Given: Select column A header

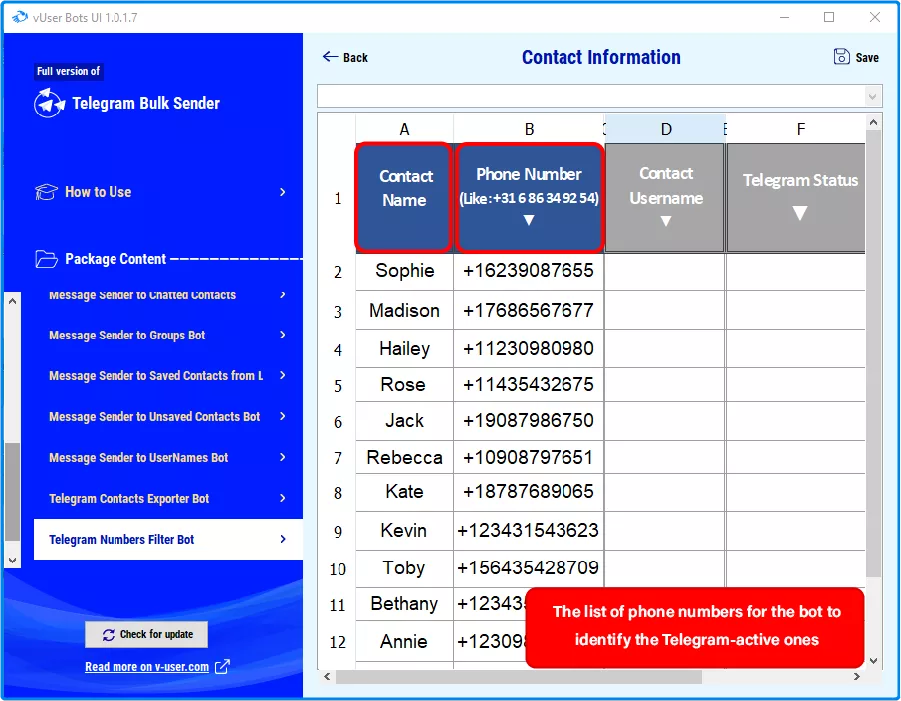Looking at the screenshot, I should [405, 129].
